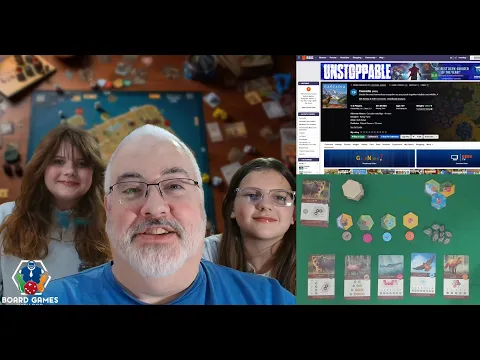Click the Unstoppable banner advertisement

[400, 71]
